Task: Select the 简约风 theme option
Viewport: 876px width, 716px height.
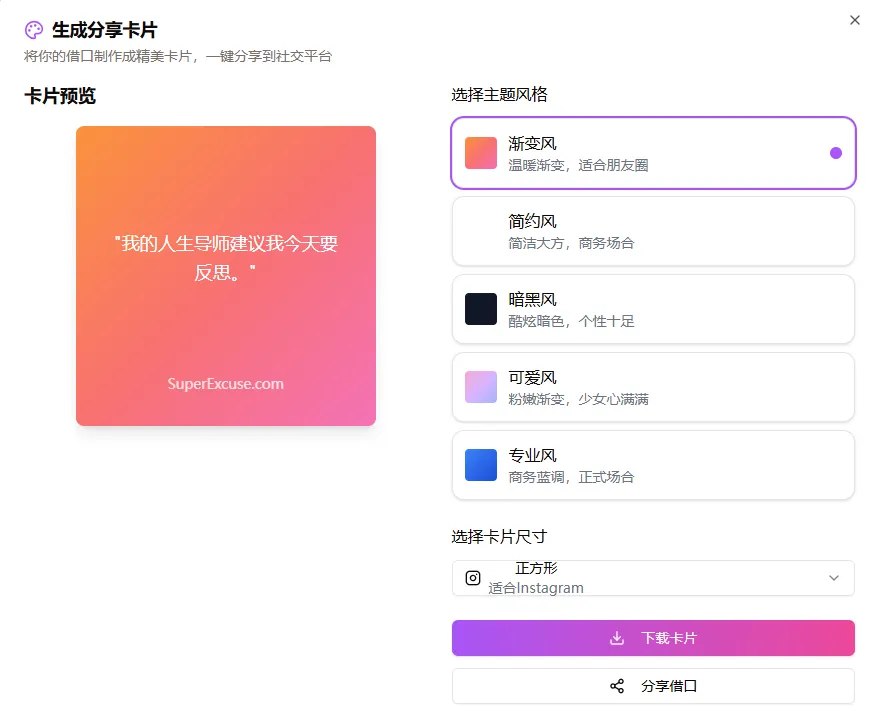Action: coord(652,231)
